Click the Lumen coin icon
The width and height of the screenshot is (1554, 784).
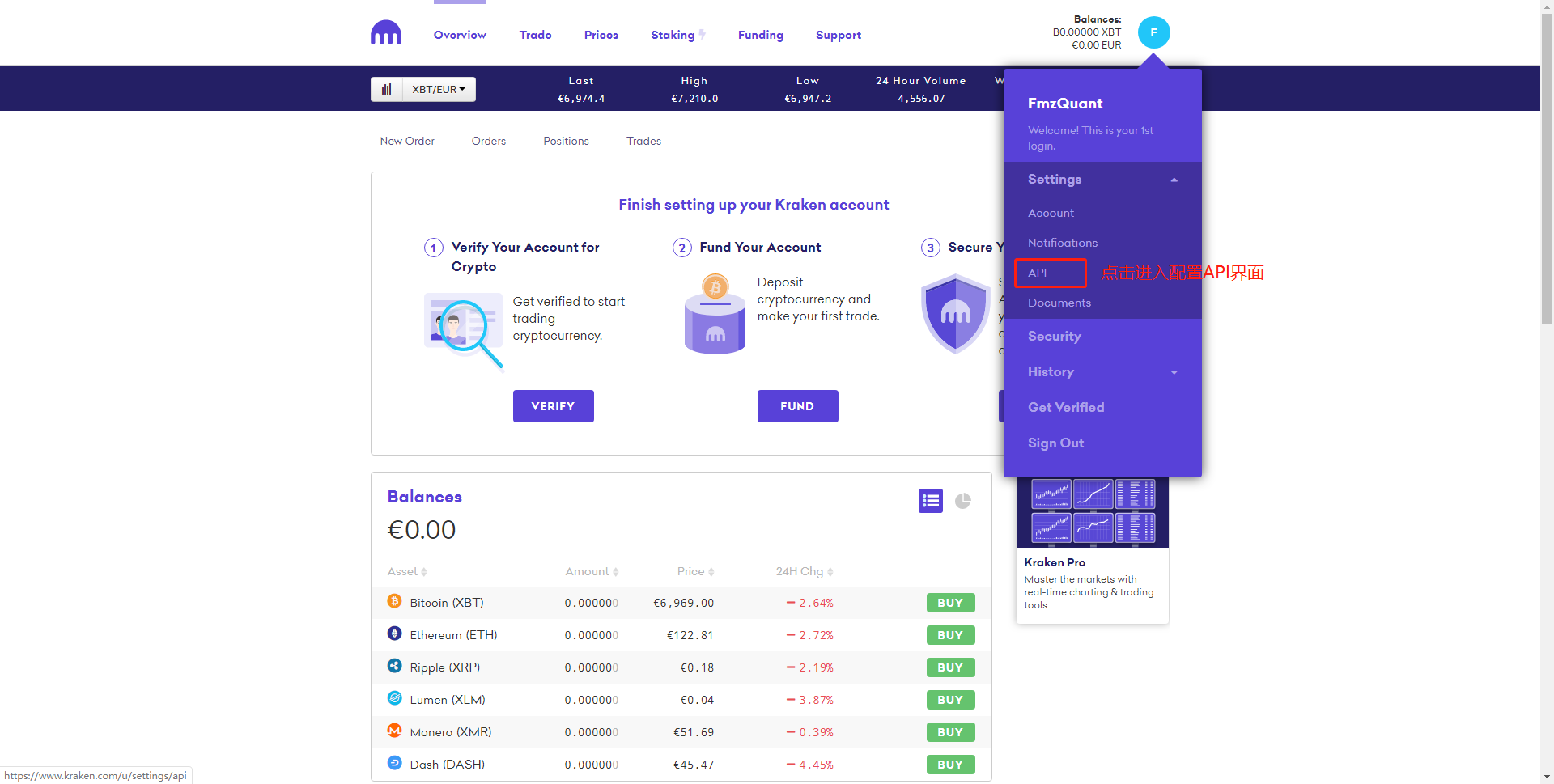click(x=394, y=698)
